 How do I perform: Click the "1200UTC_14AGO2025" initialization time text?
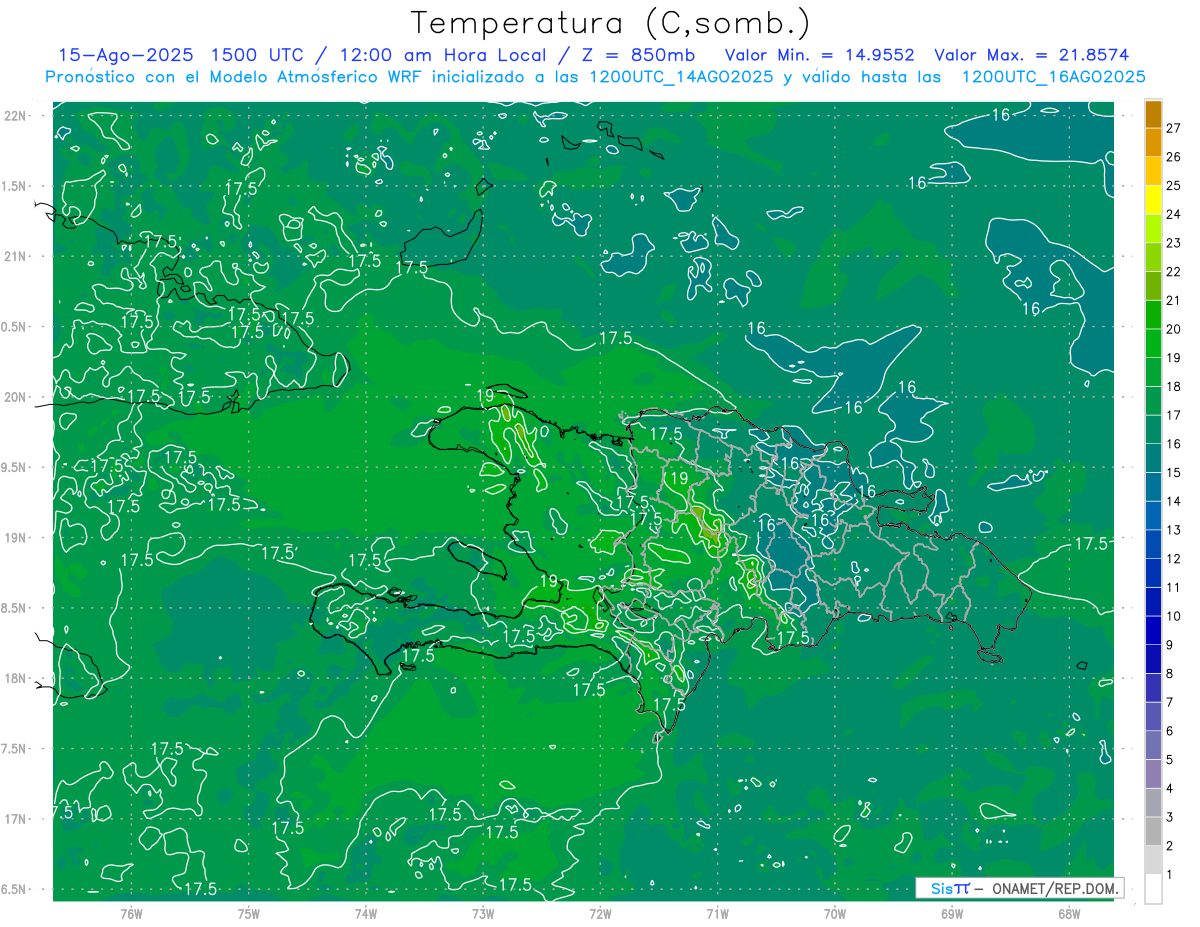coord(679,77)
